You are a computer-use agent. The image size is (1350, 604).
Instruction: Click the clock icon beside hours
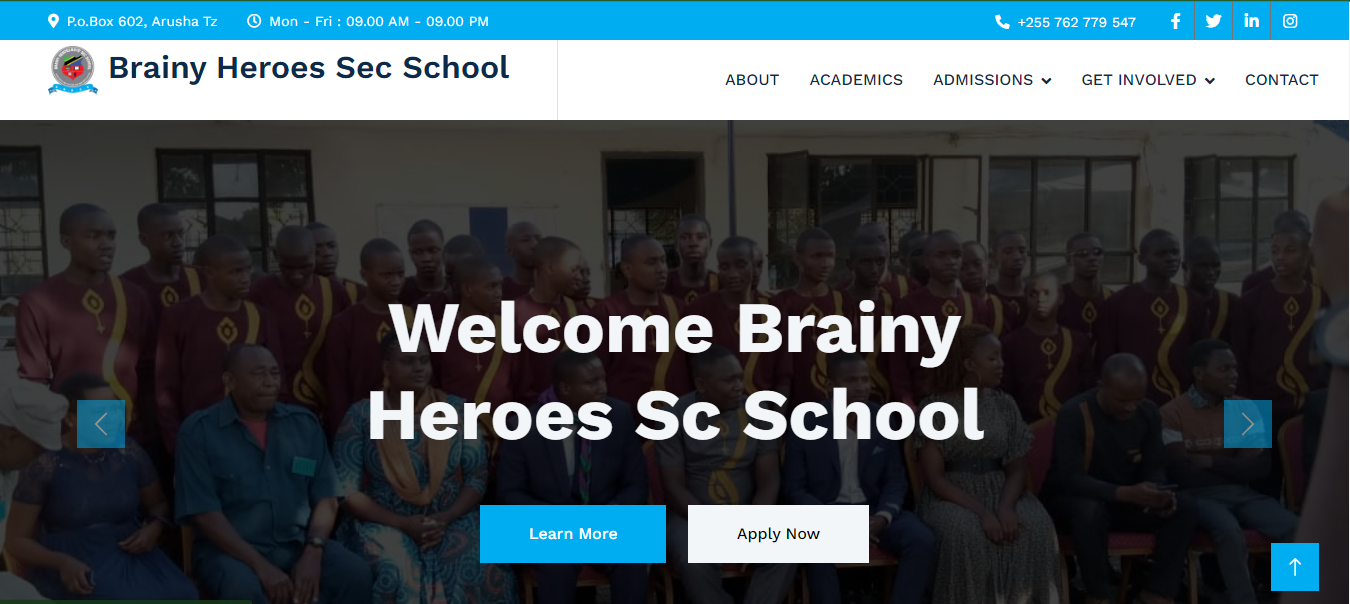click(254, 21)
